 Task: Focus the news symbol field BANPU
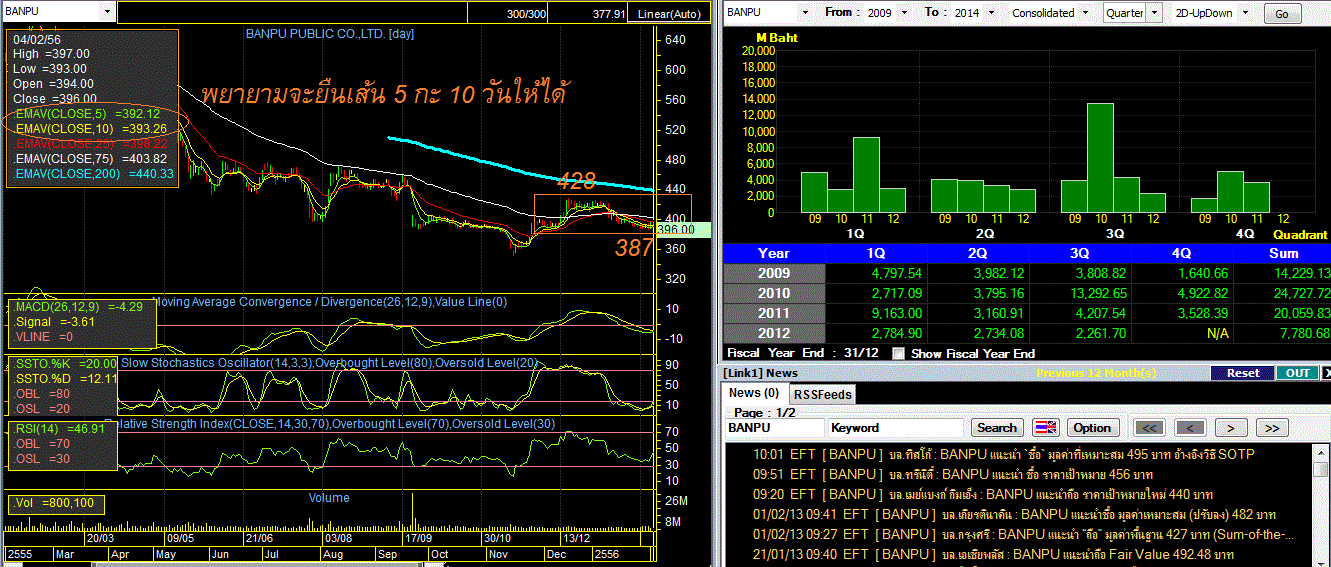coord(774,427)
